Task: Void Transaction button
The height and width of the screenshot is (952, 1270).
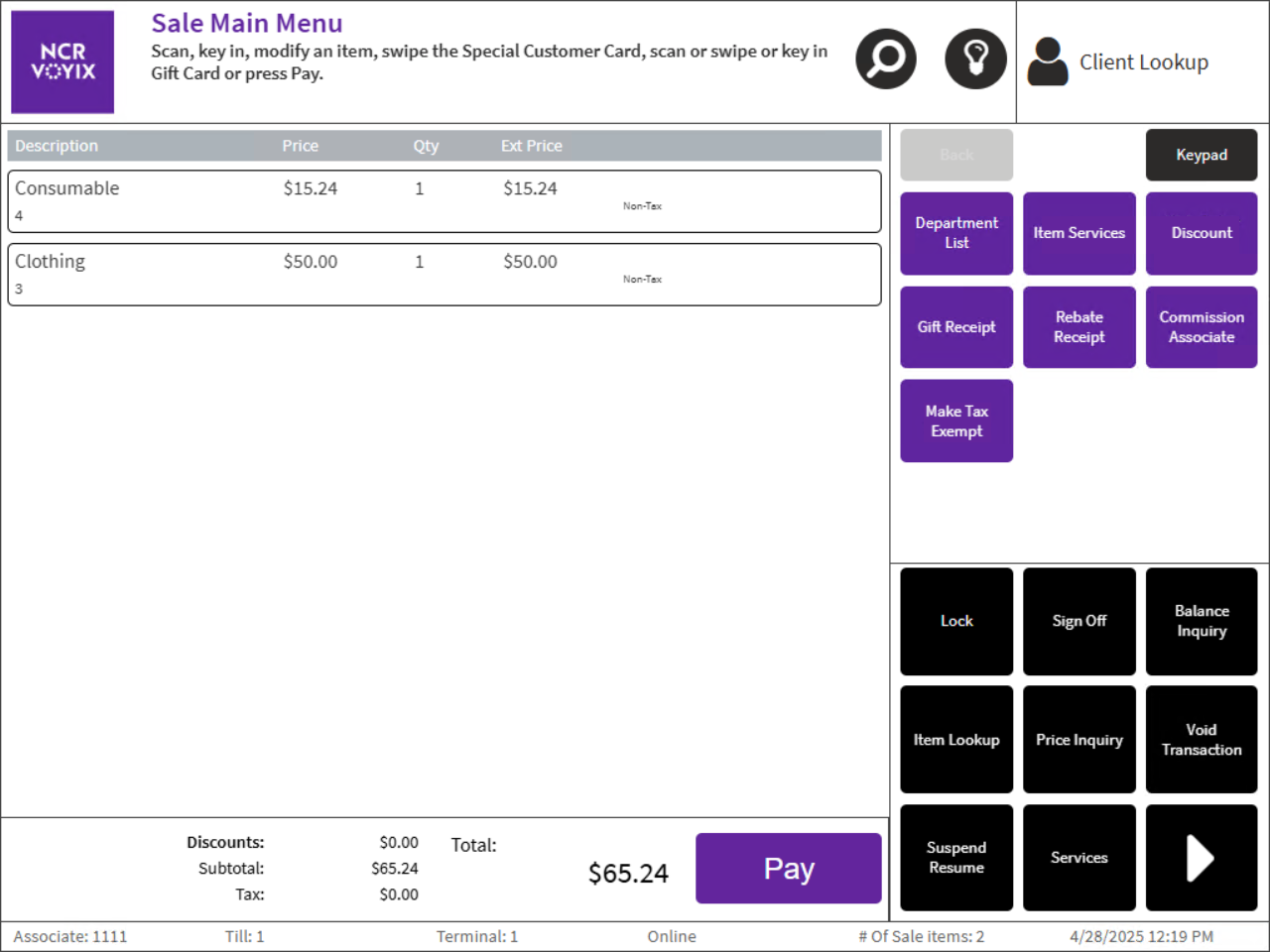Action: pyautogui.click(x=1202, y=740)
